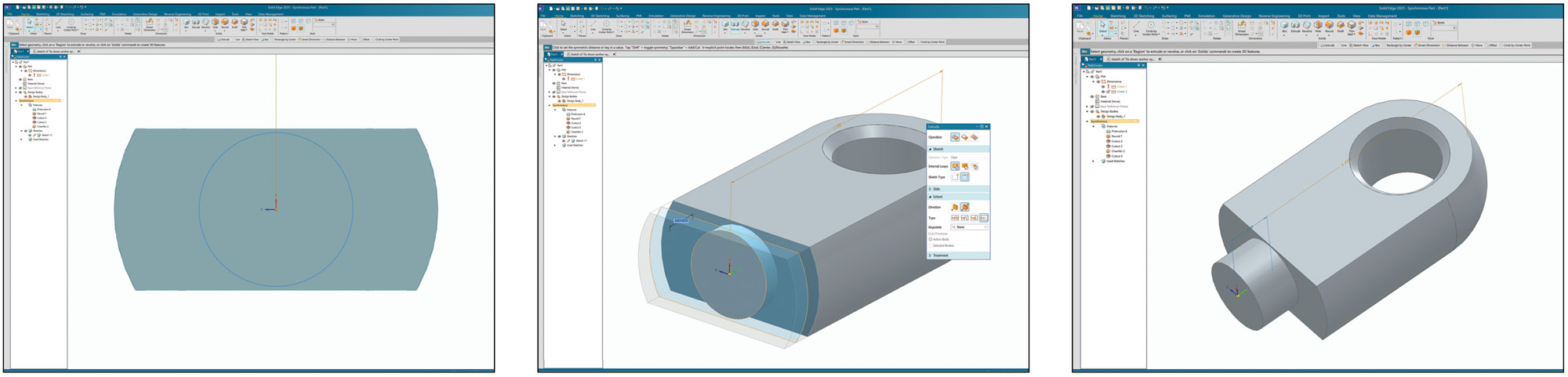Select the open Sketch Type icon
This screenshot has width=1568, height=377.
tap(955, 177)
